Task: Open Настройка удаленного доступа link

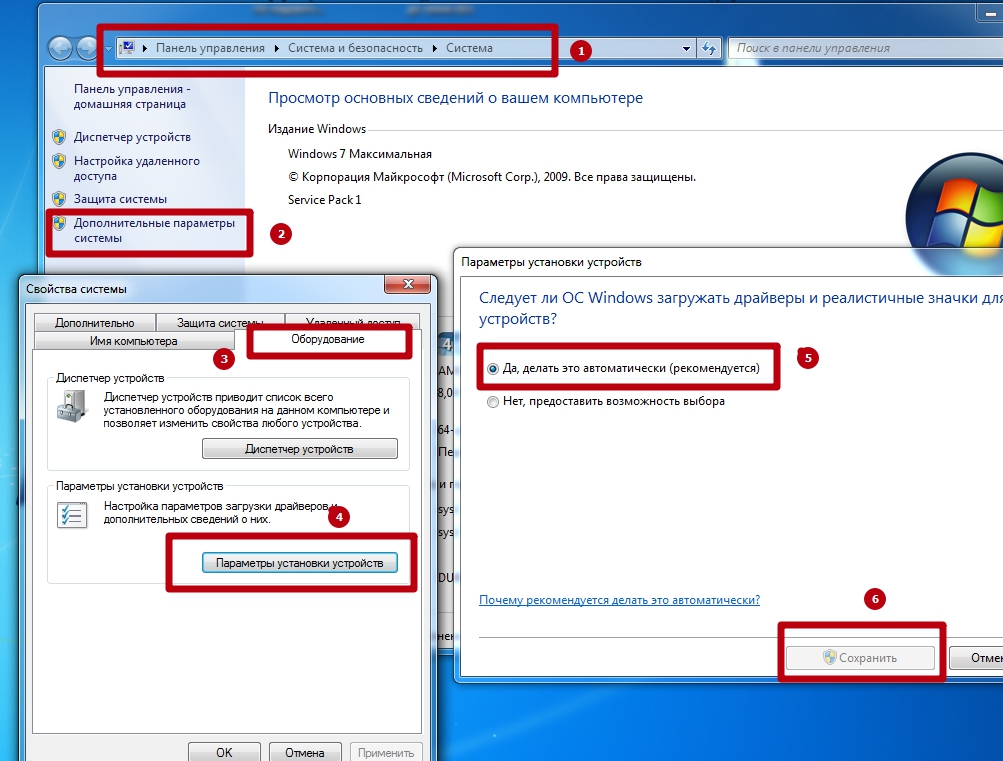Action: [137, 168]
